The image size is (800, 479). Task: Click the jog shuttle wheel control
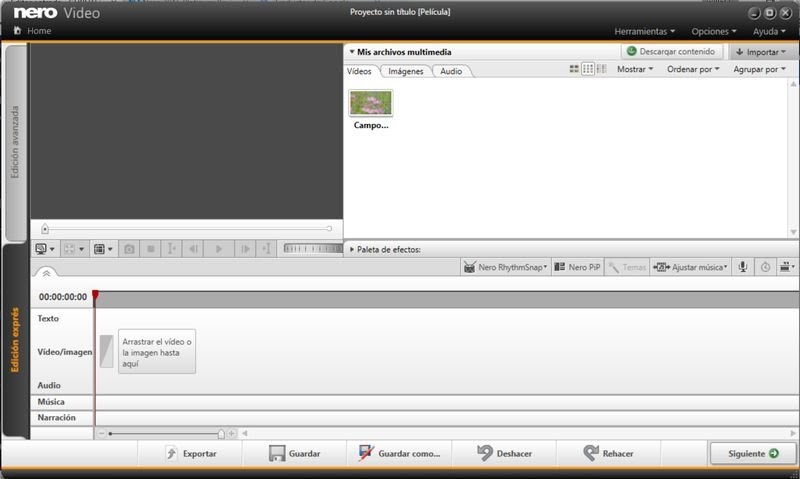[x=313, y=248]
